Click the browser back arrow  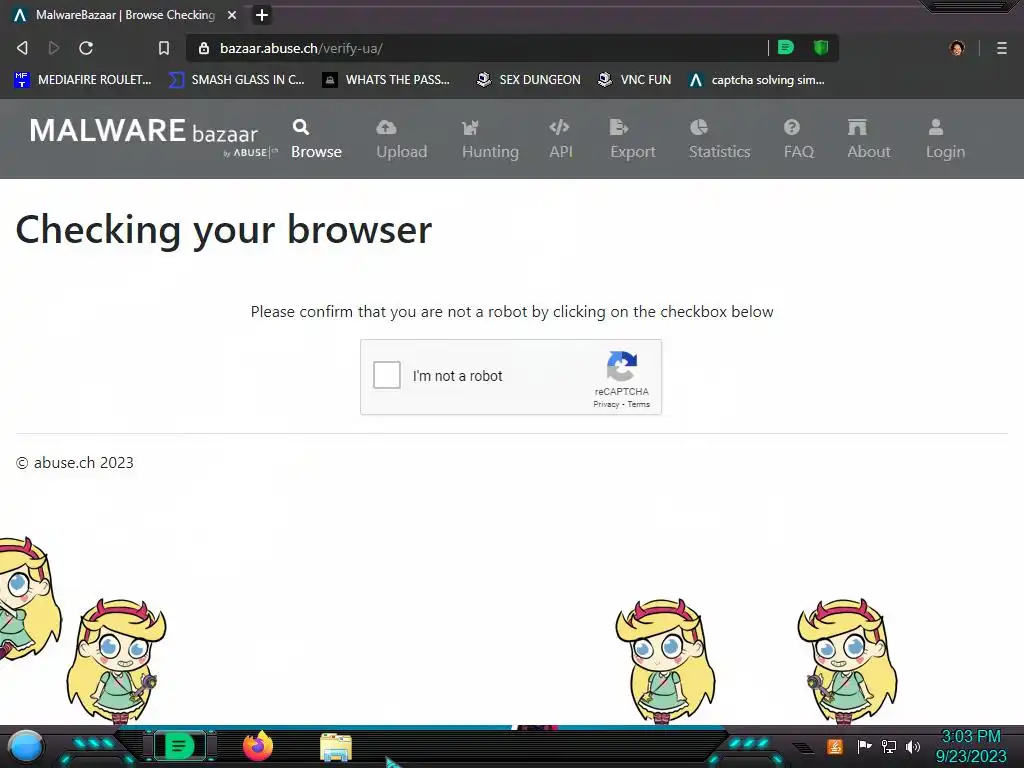click(x=22, y=48)
